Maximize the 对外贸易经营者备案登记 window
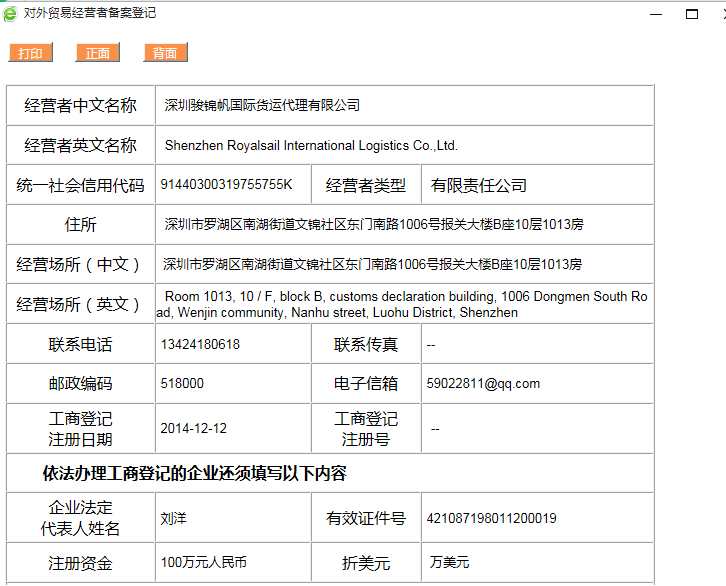 coord(692,14)
